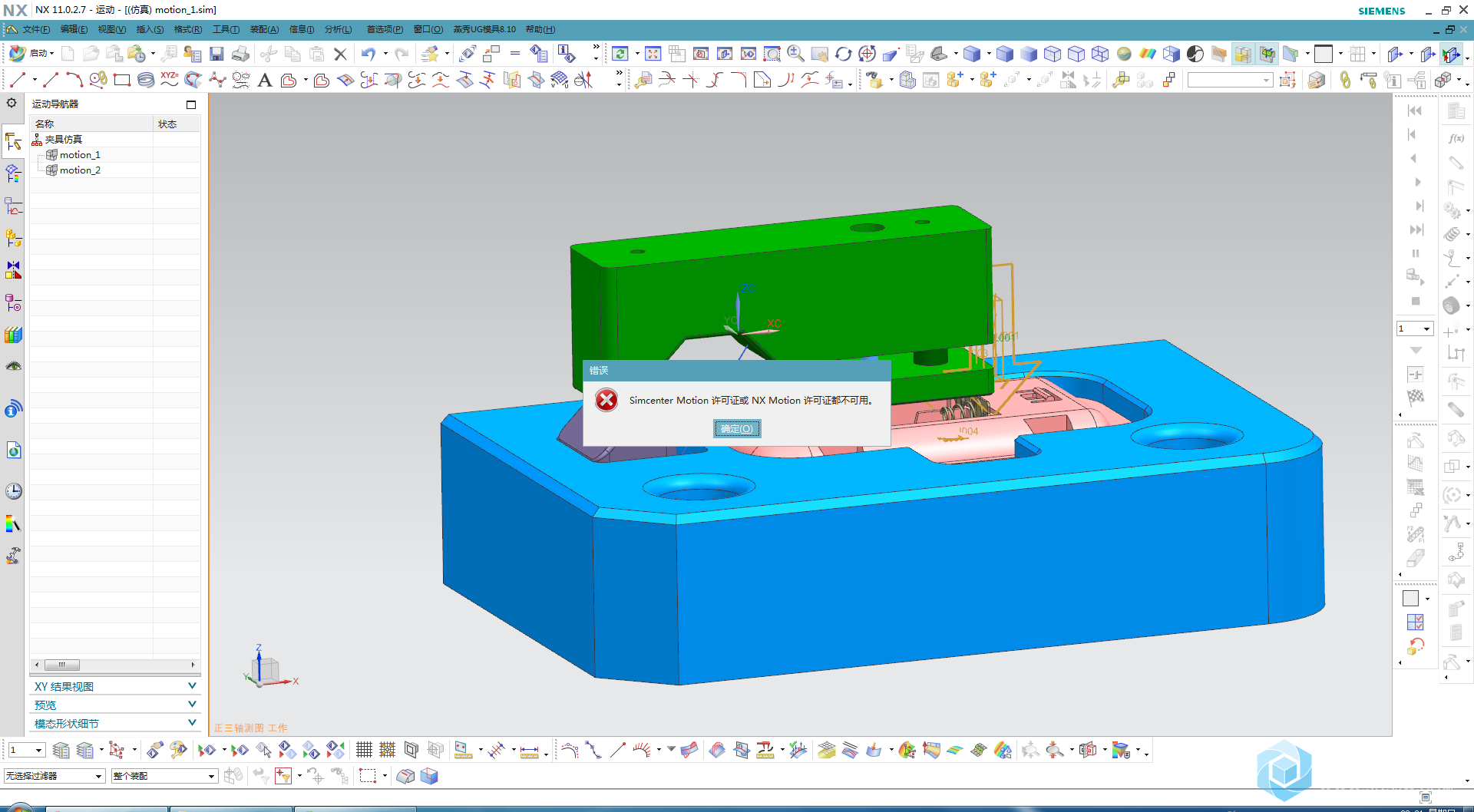This screenshot has height=812, width=1474.
Task: Click the Arc curve tool
Action: click(74, 80)
